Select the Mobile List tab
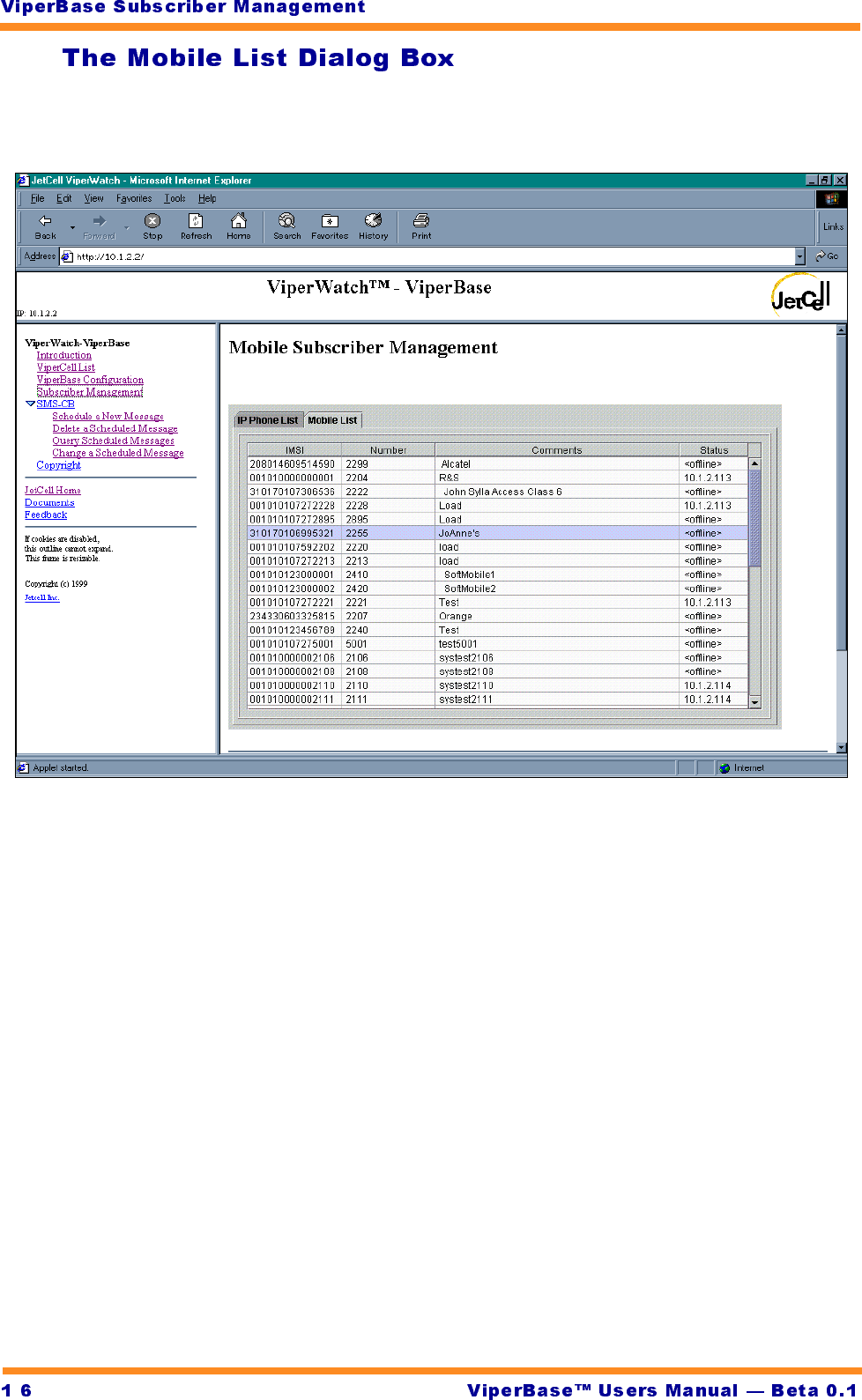862x1400 pixels. [x=332, y=420]
